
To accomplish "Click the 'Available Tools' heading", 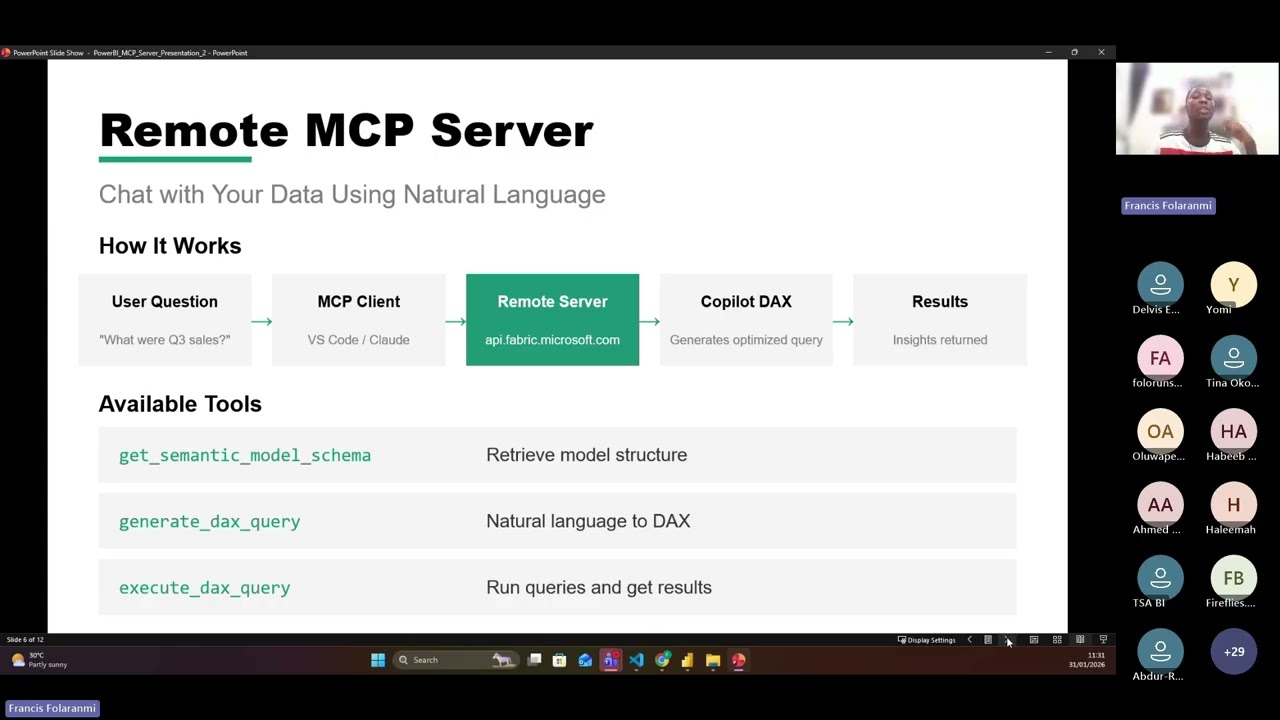I will pyautogui.click(x=180, y=404).
